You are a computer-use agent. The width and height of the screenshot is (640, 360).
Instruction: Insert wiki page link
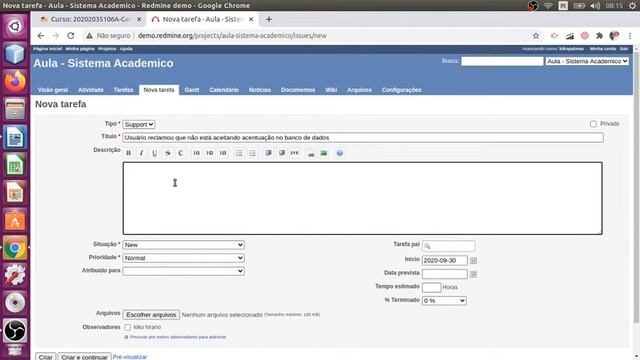pos(311,153)
